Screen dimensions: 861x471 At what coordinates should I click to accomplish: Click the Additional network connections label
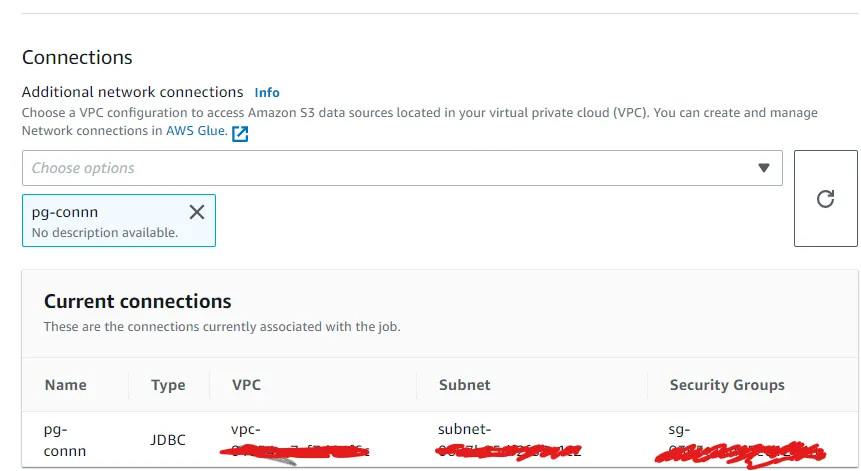pos(133,92)
